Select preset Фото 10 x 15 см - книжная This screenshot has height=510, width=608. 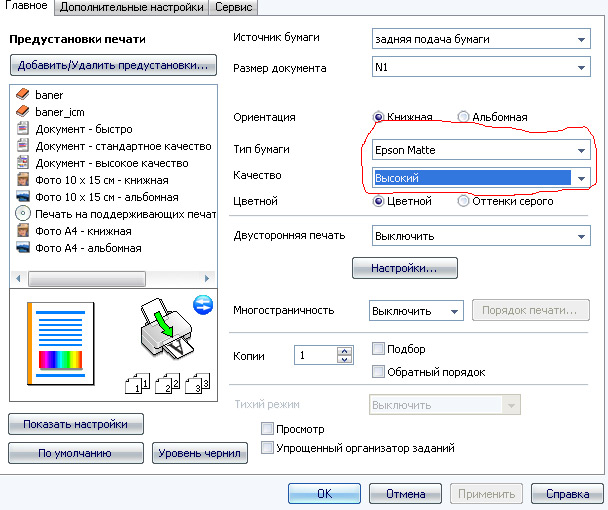102,180
